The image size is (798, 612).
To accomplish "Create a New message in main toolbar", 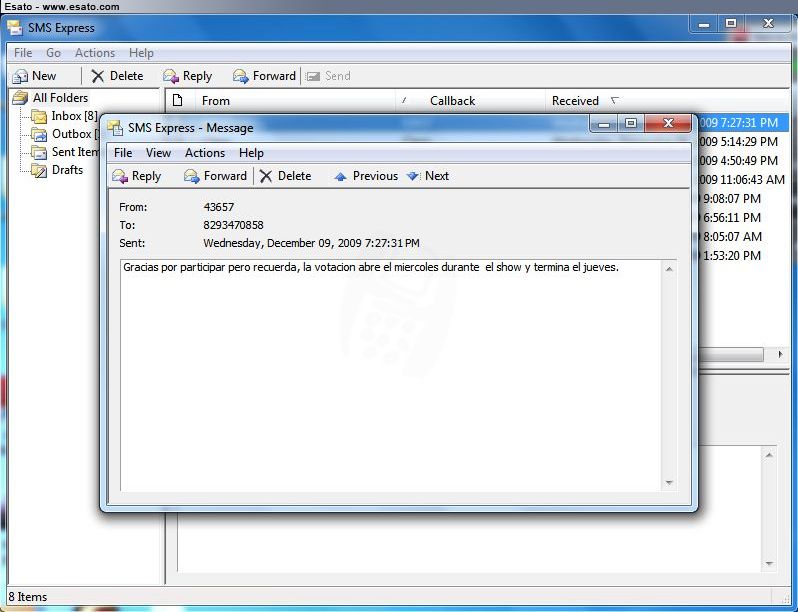I will 34,76.
